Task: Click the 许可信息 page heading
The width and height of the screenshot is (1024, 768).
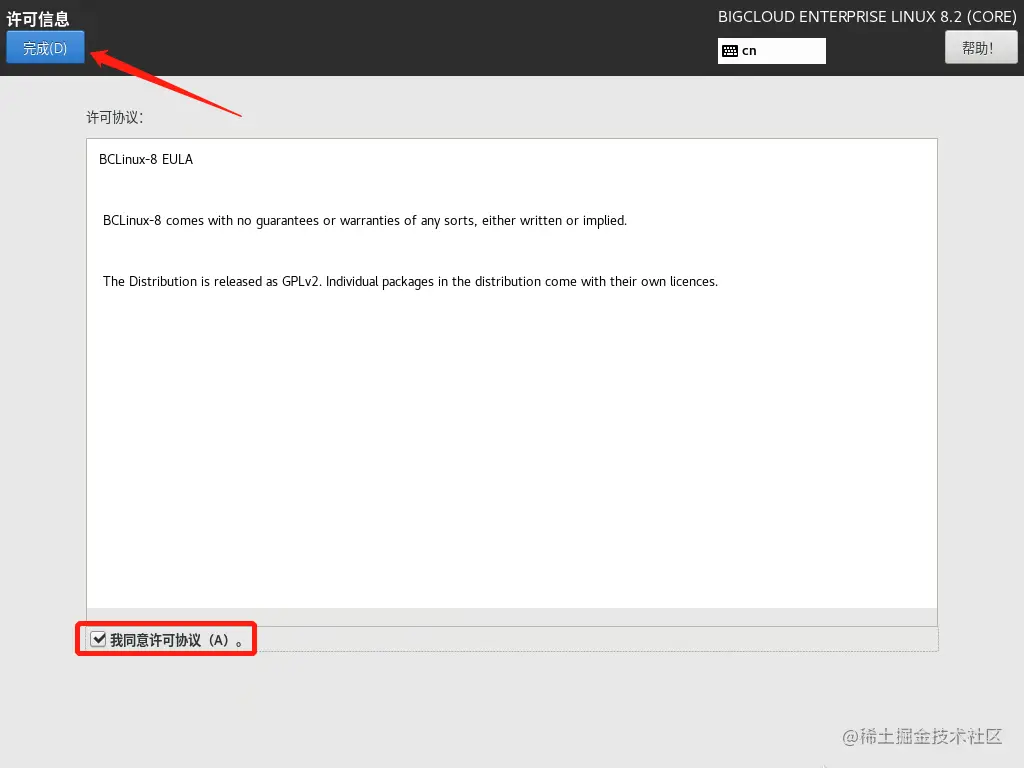Action: [38, 19]
